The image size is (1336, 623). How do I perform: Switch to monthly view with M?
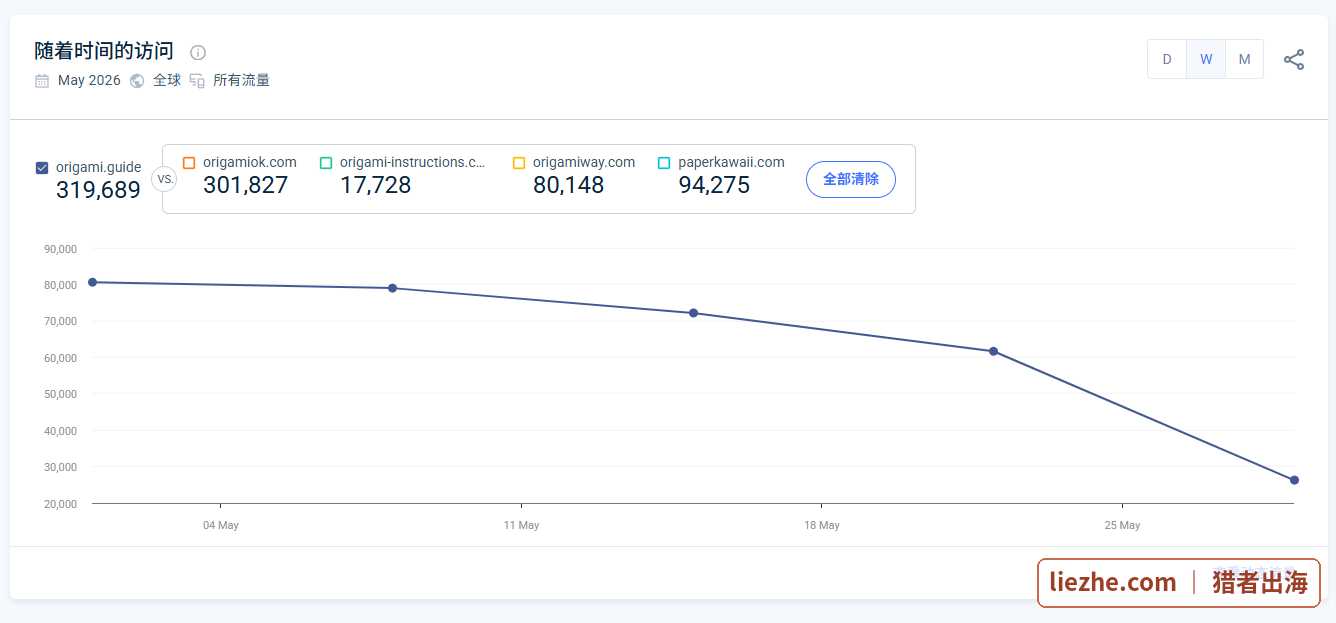pos(1244,59)
